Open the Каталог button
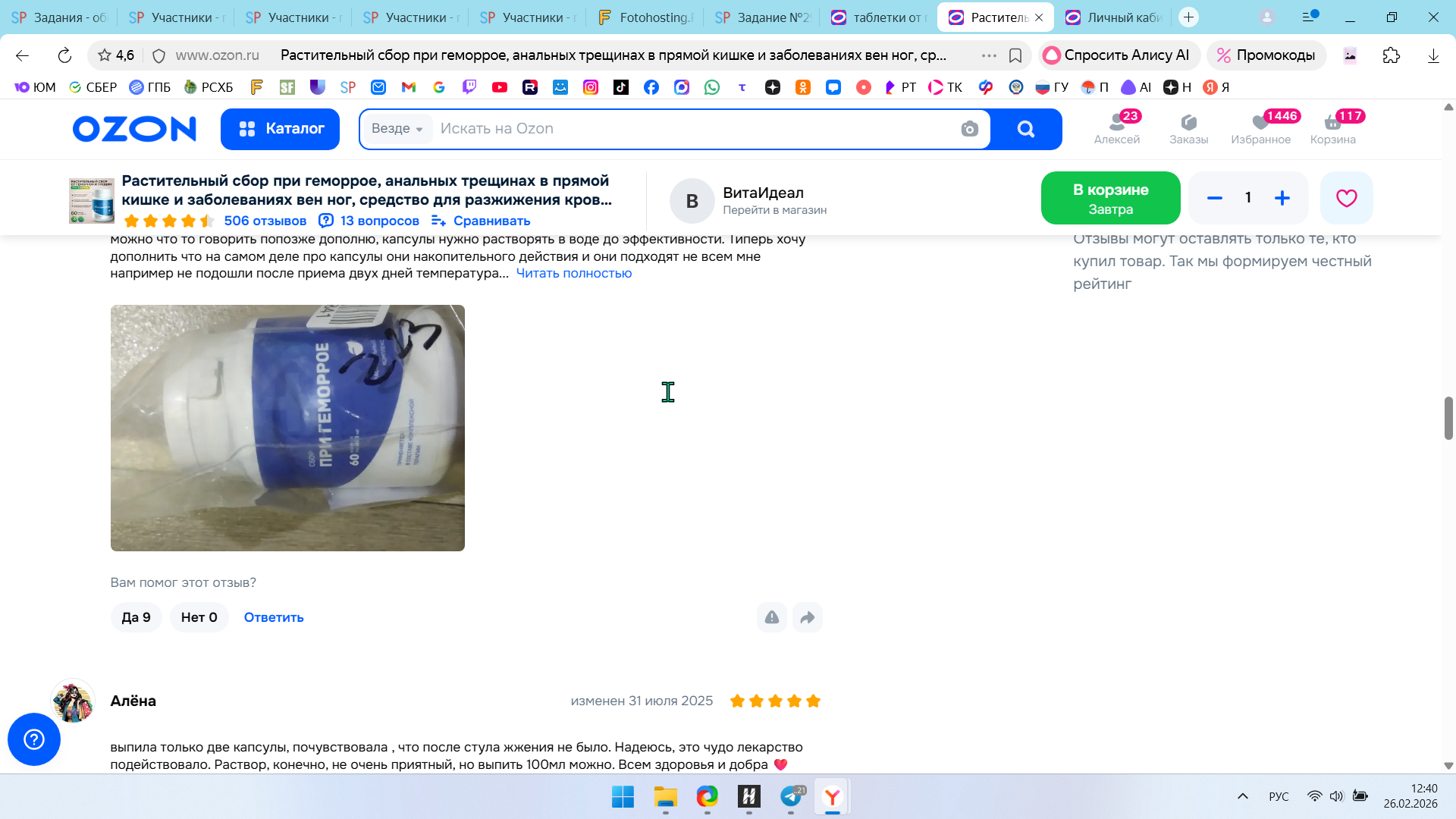 coord(280,129)
